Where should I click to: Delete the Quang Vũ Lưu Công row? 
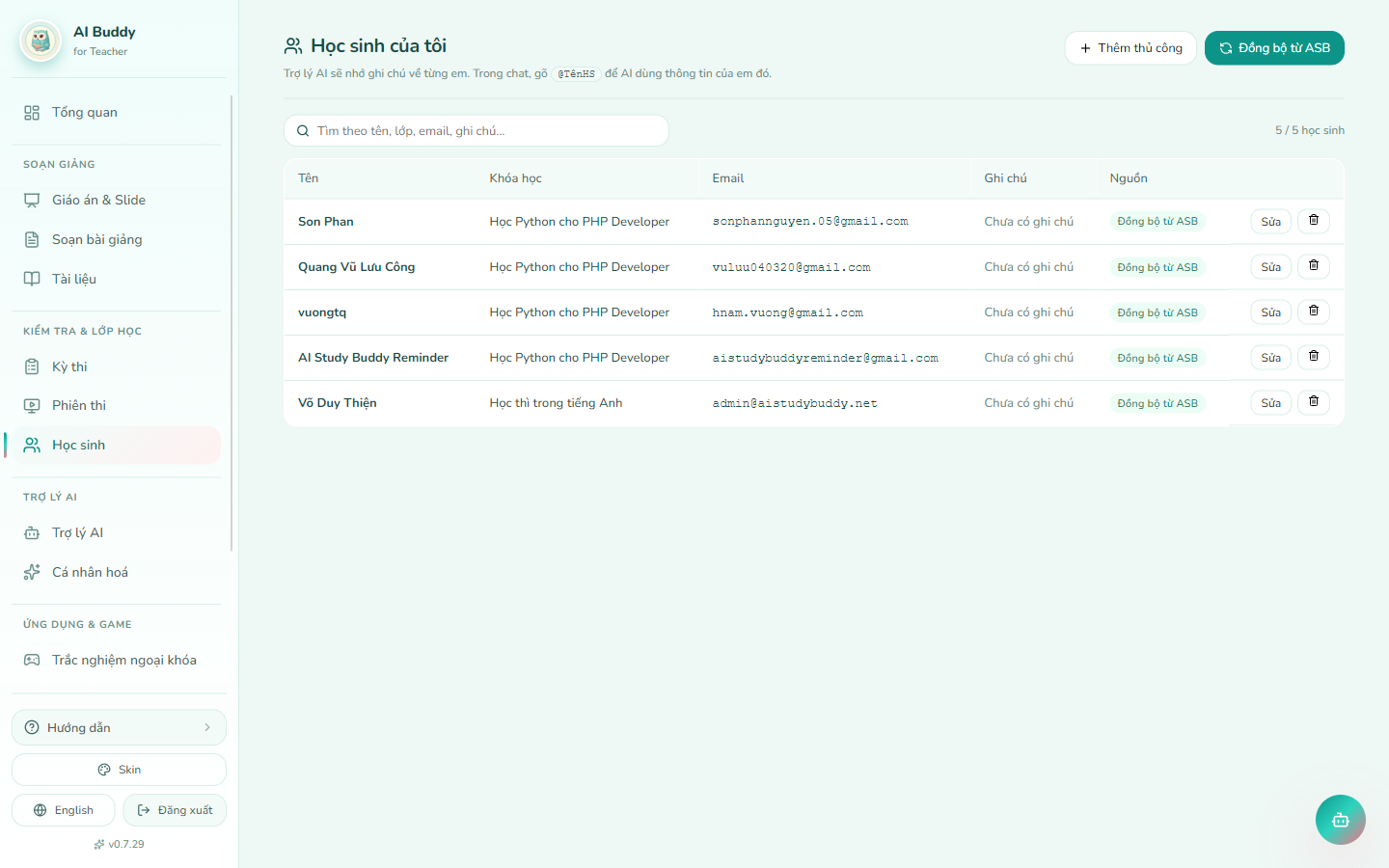pyautogui.click(x=1314, y=266)
